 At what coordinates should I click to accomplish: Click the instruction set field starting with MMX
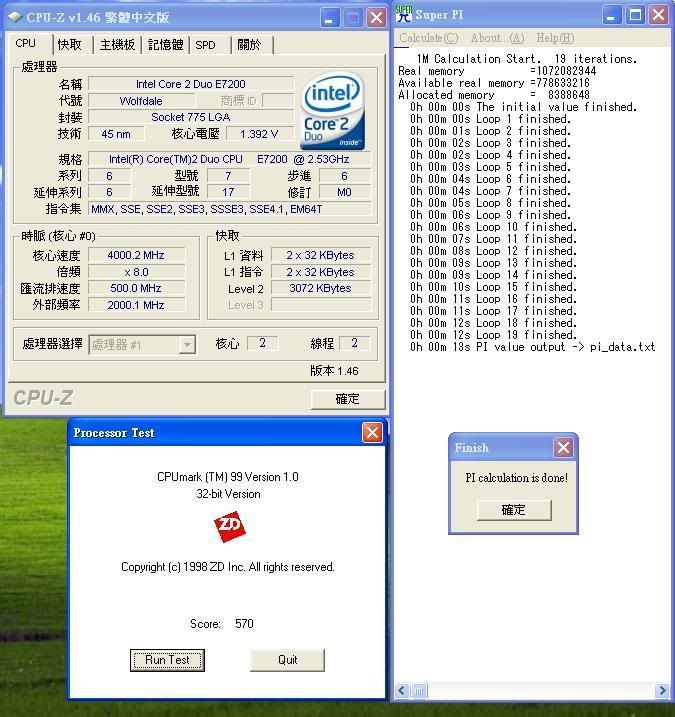pos(230,209)
